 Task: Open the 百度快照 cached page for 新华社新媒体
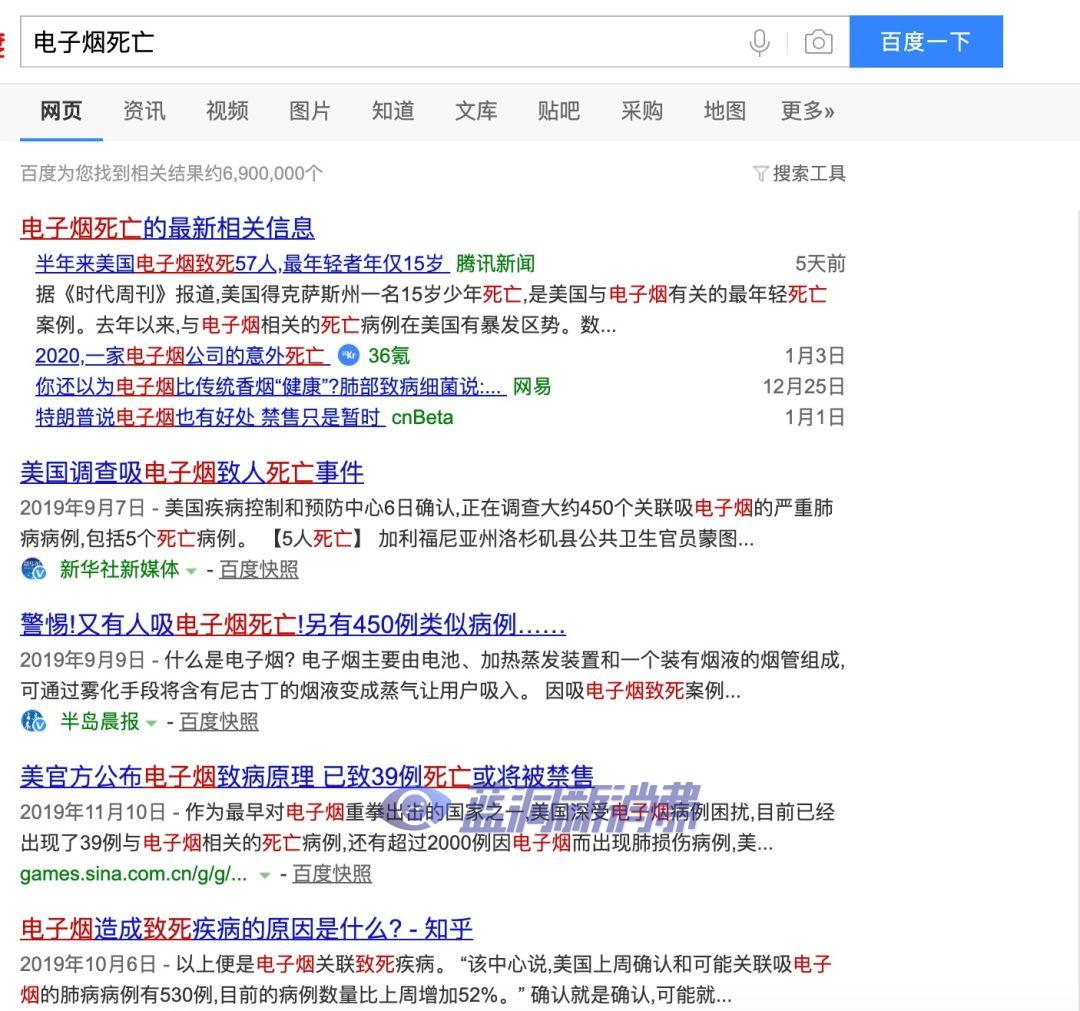(259, 571)
